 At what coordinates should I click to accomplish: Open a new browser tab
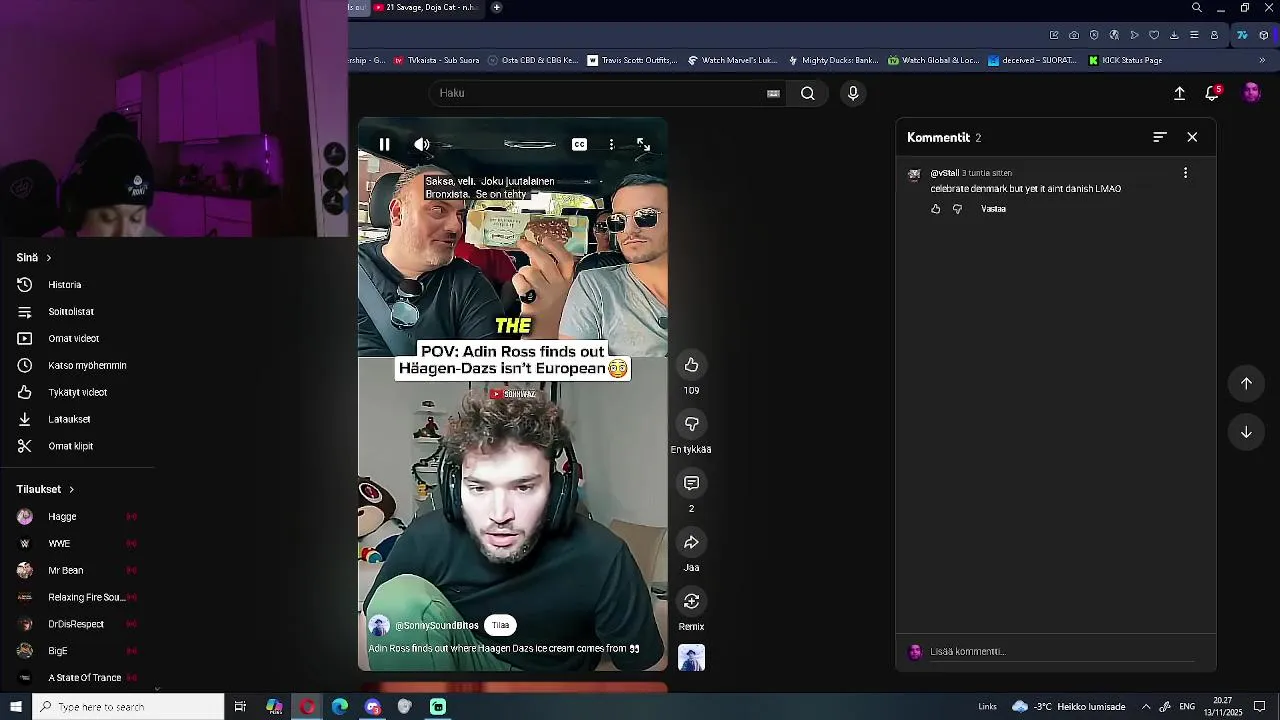[496, 8]
